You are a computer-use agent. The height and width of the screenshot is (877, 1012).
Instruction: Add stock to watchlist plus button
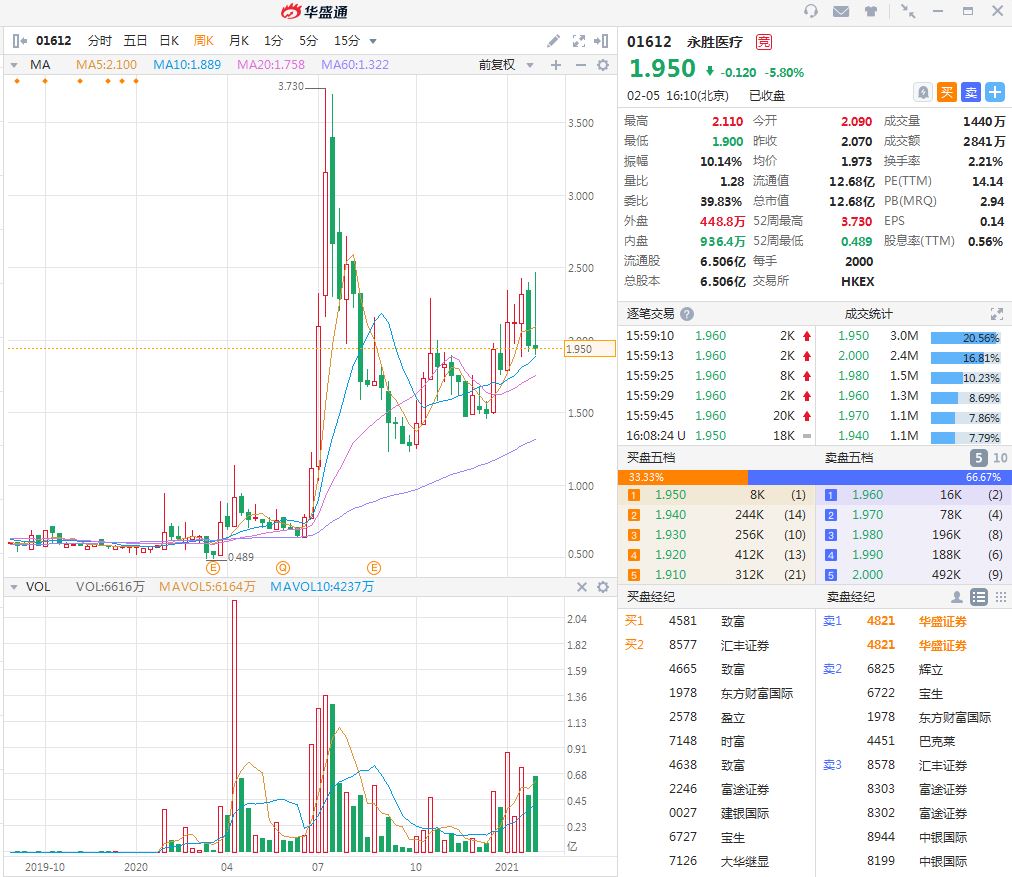(x=995, y=92)
